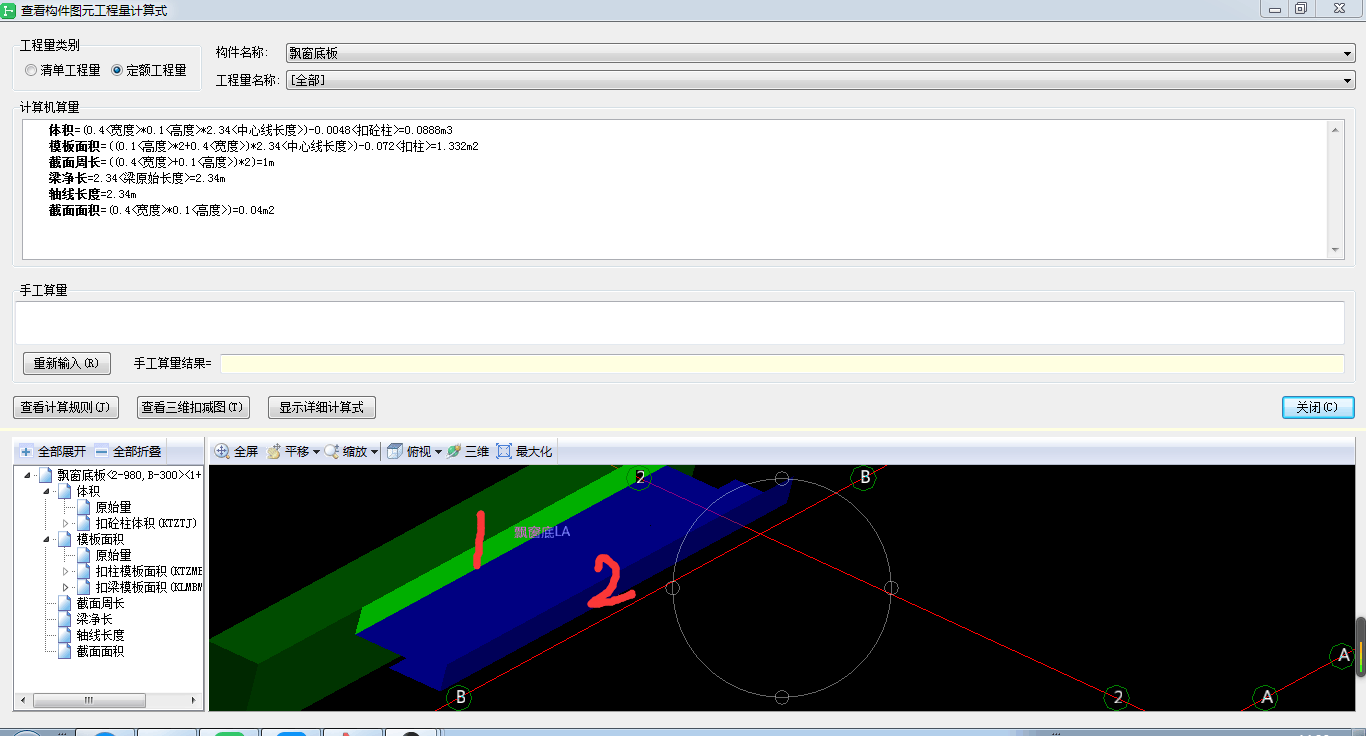This screenshot has height=736, width=1366.
Task: Click 飘窗底LA label in 3D view
Action: point(542,532)
